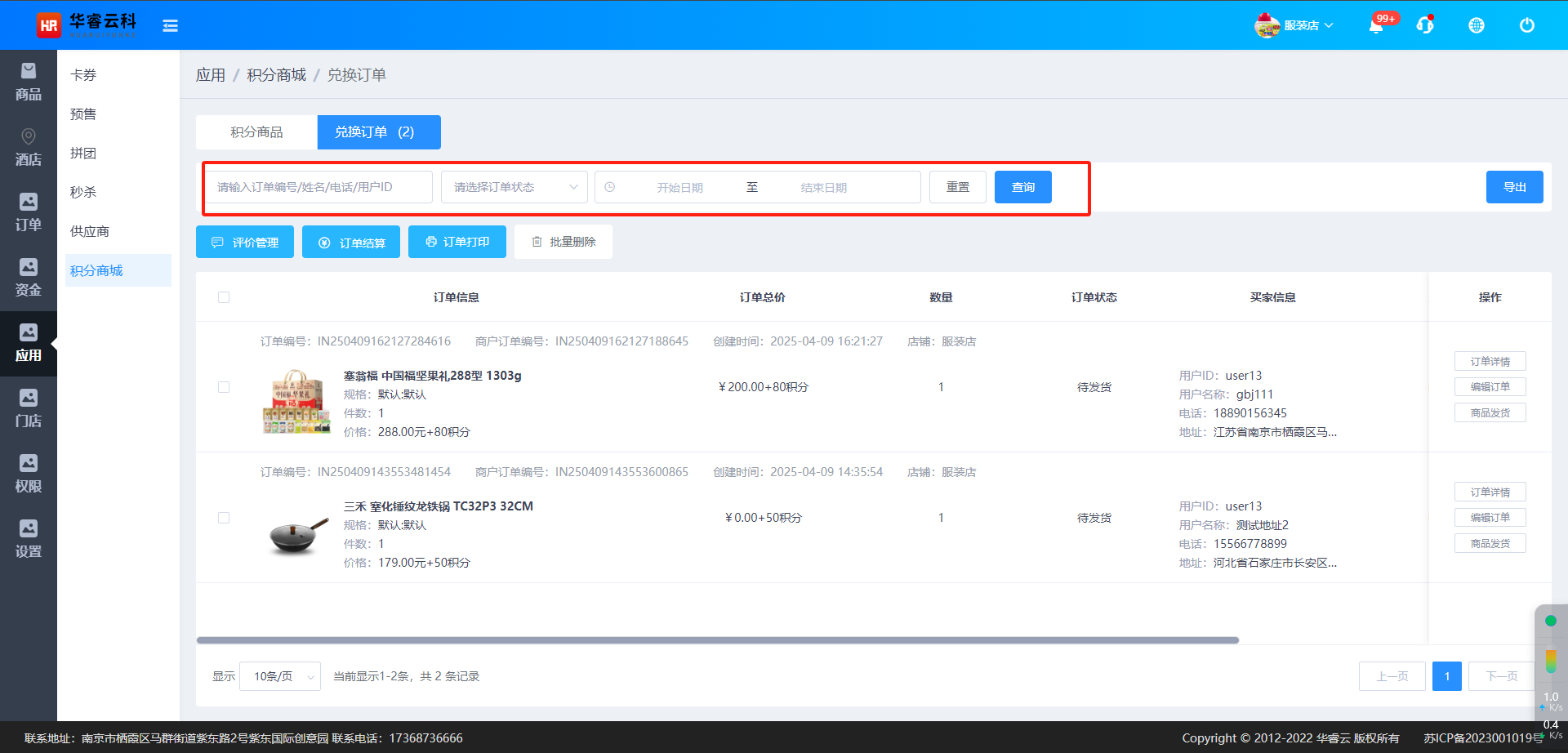This screenshot has width=1568, height=753.
Task: Open the 商品 section in sidebar
Action: coord(29,82)
